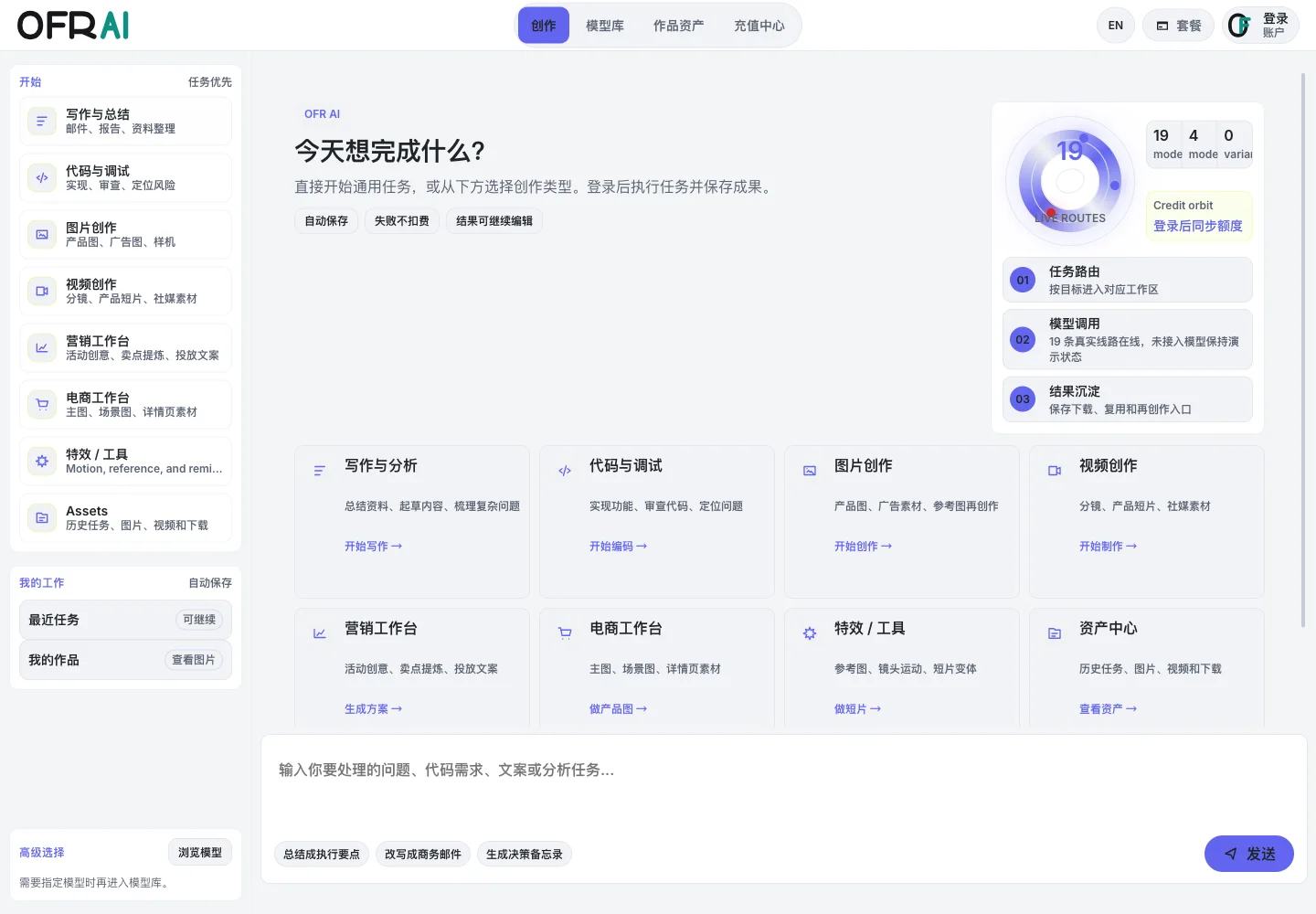The height and width of the screenshot is (914, 1316).
Task: Click the 自动保存 tag under the heading
Action: (326, 220)
